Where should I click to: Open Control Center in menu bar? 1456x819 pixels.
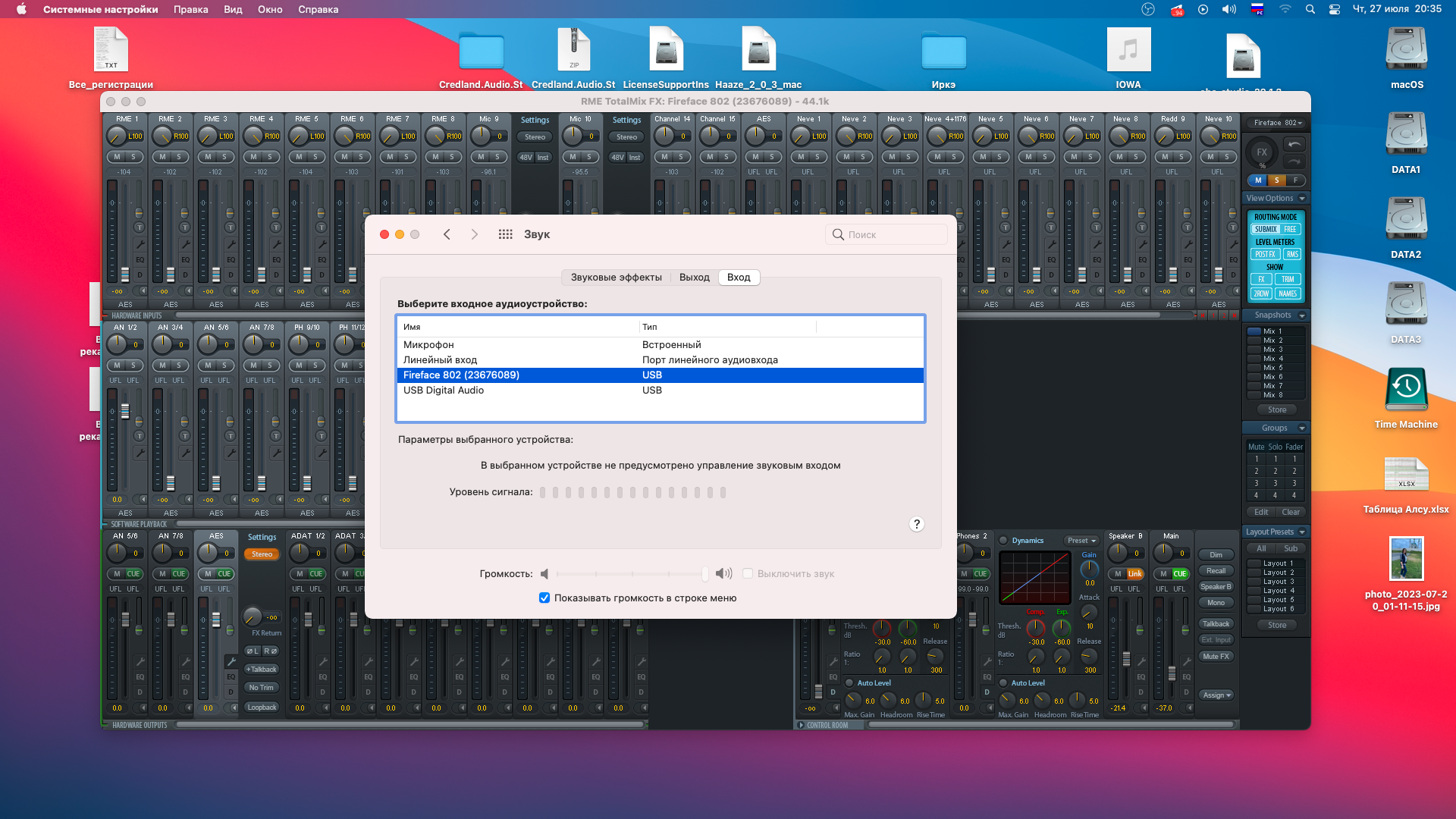[x=1335, y=9]
